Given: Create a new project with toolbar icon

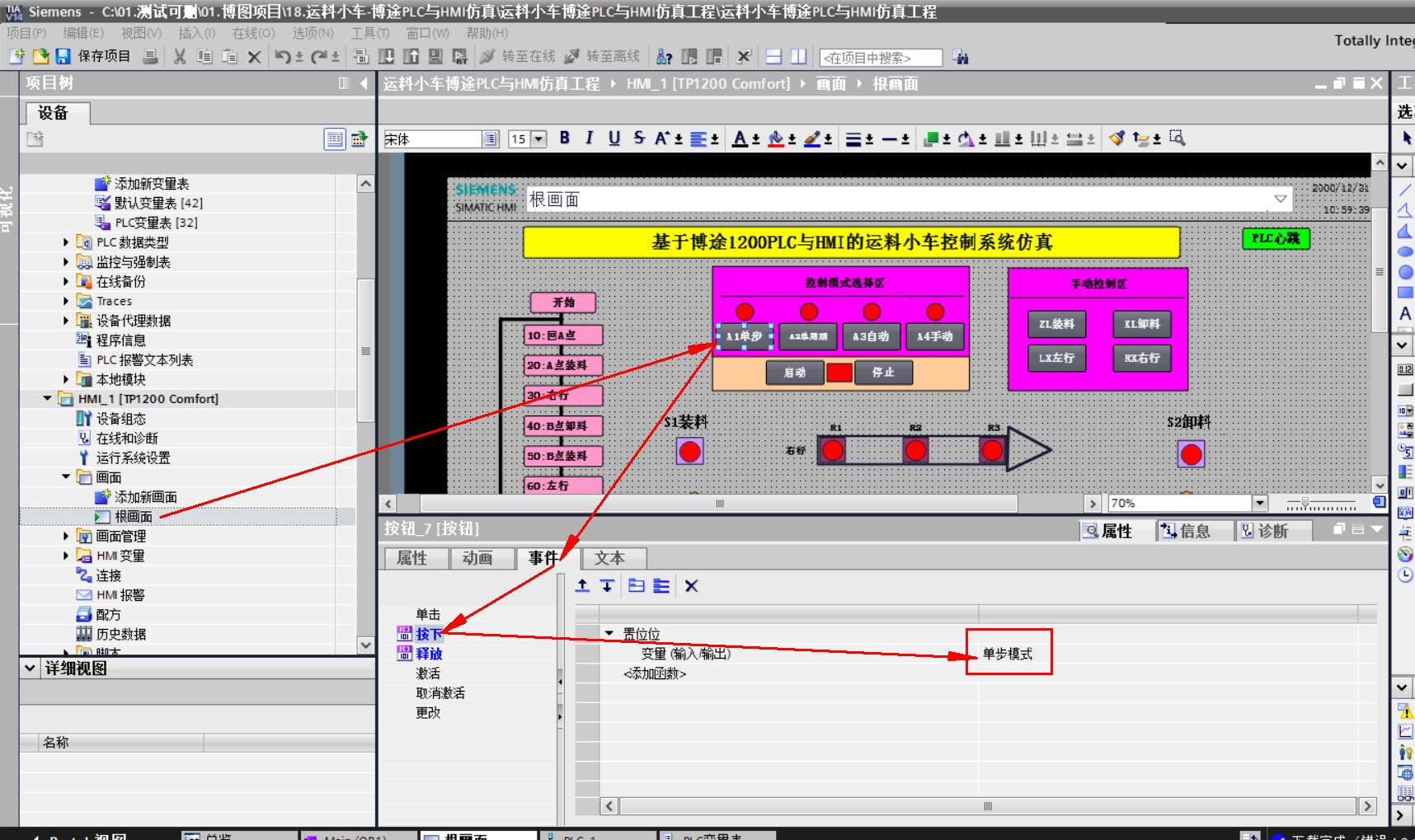Looking at the screenshot, I should click(x=16, y=56).
